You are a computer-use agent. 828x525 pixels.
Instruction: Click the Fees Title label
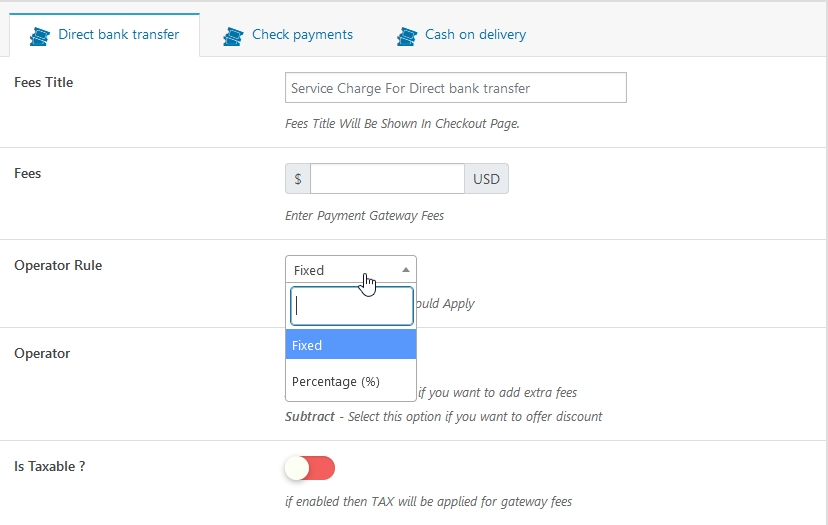click(x=44, y=83)
